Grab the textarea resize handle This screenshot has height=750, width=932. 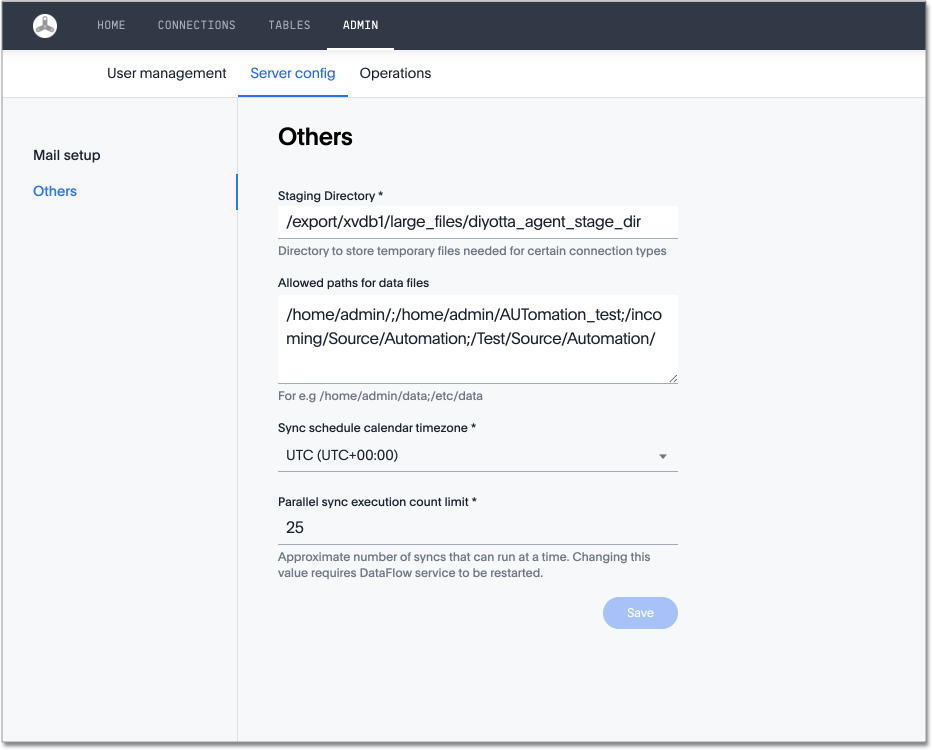point(673,378)
